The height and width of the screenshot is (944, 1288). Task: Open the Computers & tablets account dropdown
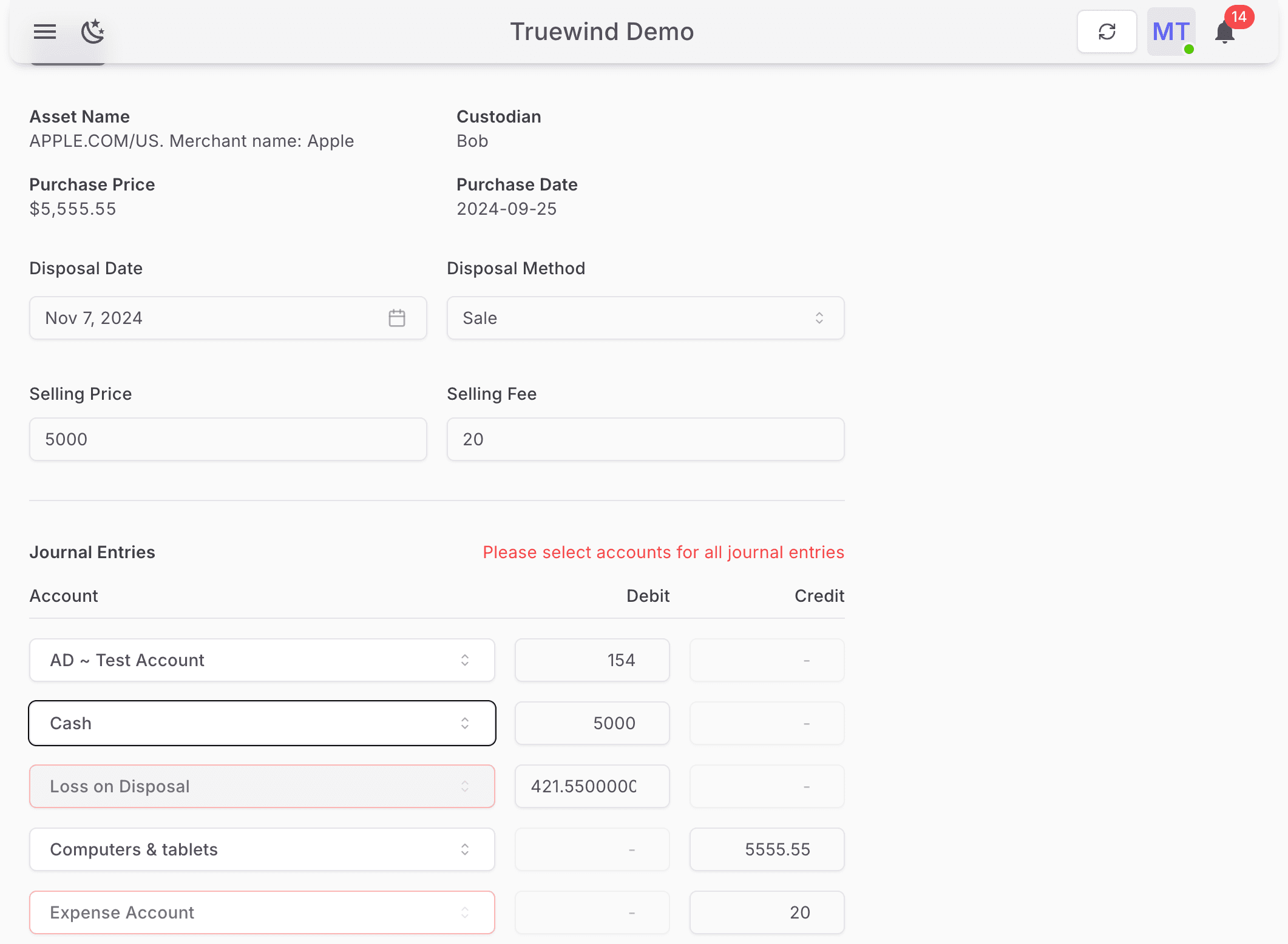pos(262,849)
